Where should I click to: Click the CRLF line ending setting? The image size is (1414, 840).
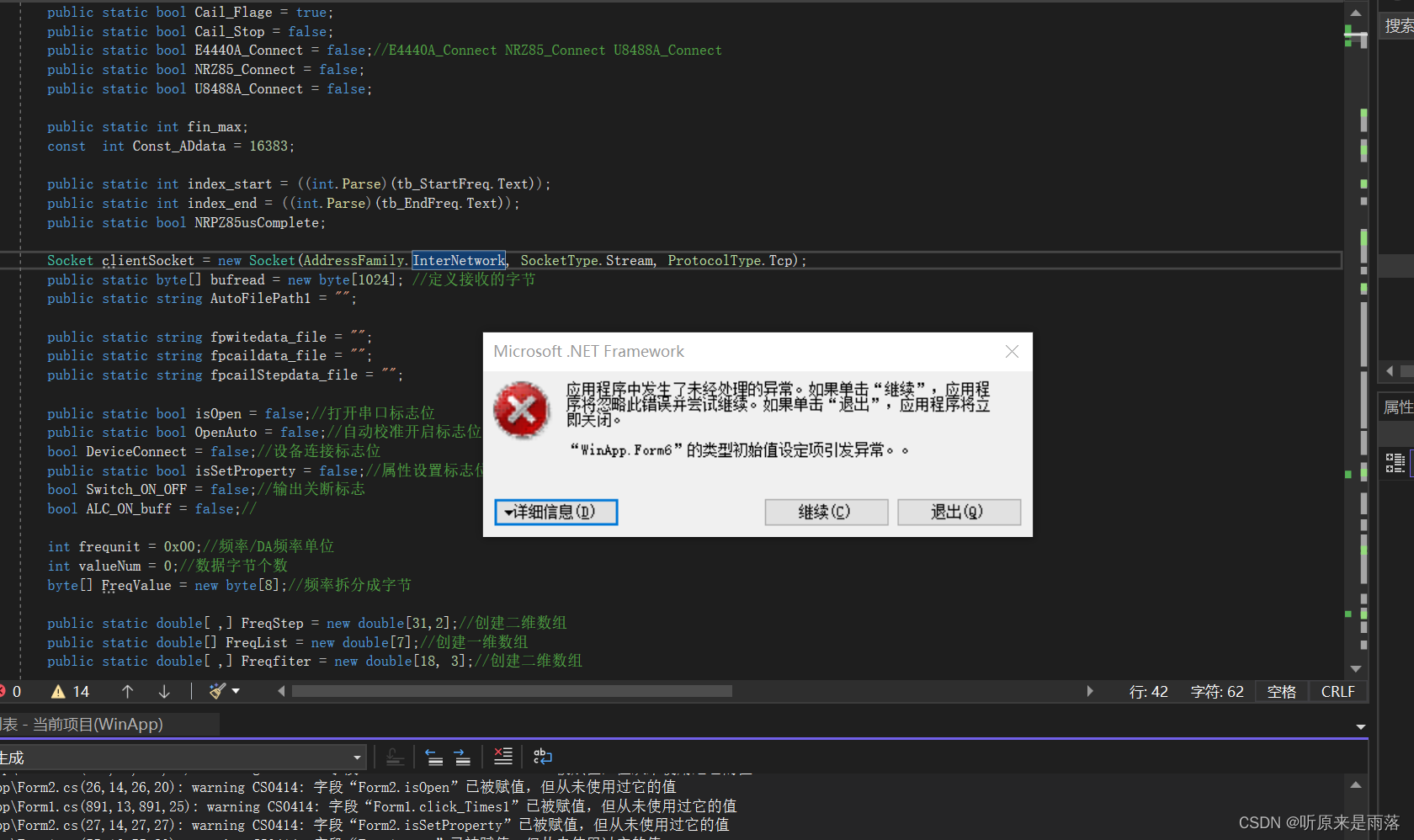pyautogui.click(x=1338, y=692)
